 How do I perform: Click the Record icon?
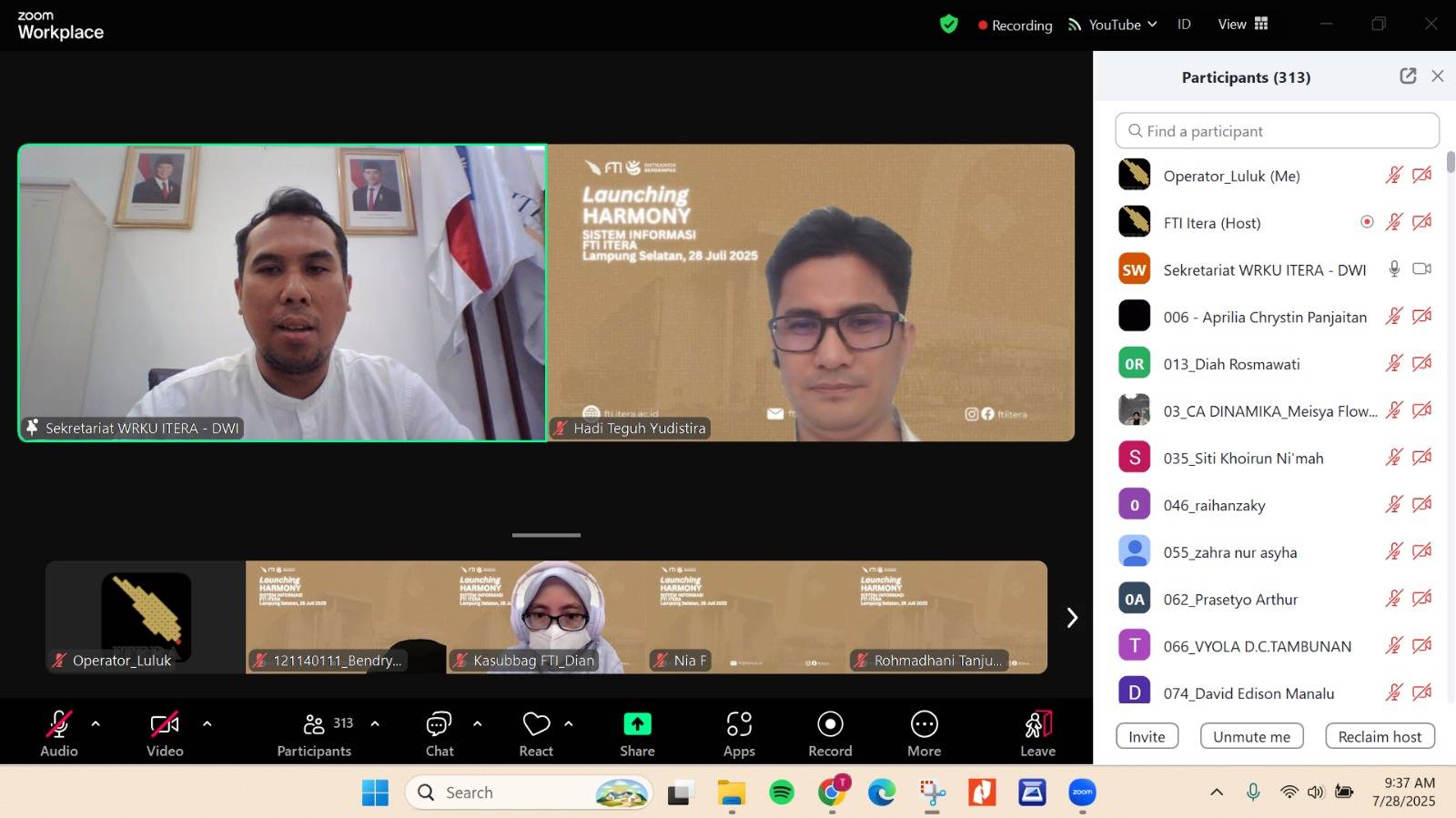(830, 725)
